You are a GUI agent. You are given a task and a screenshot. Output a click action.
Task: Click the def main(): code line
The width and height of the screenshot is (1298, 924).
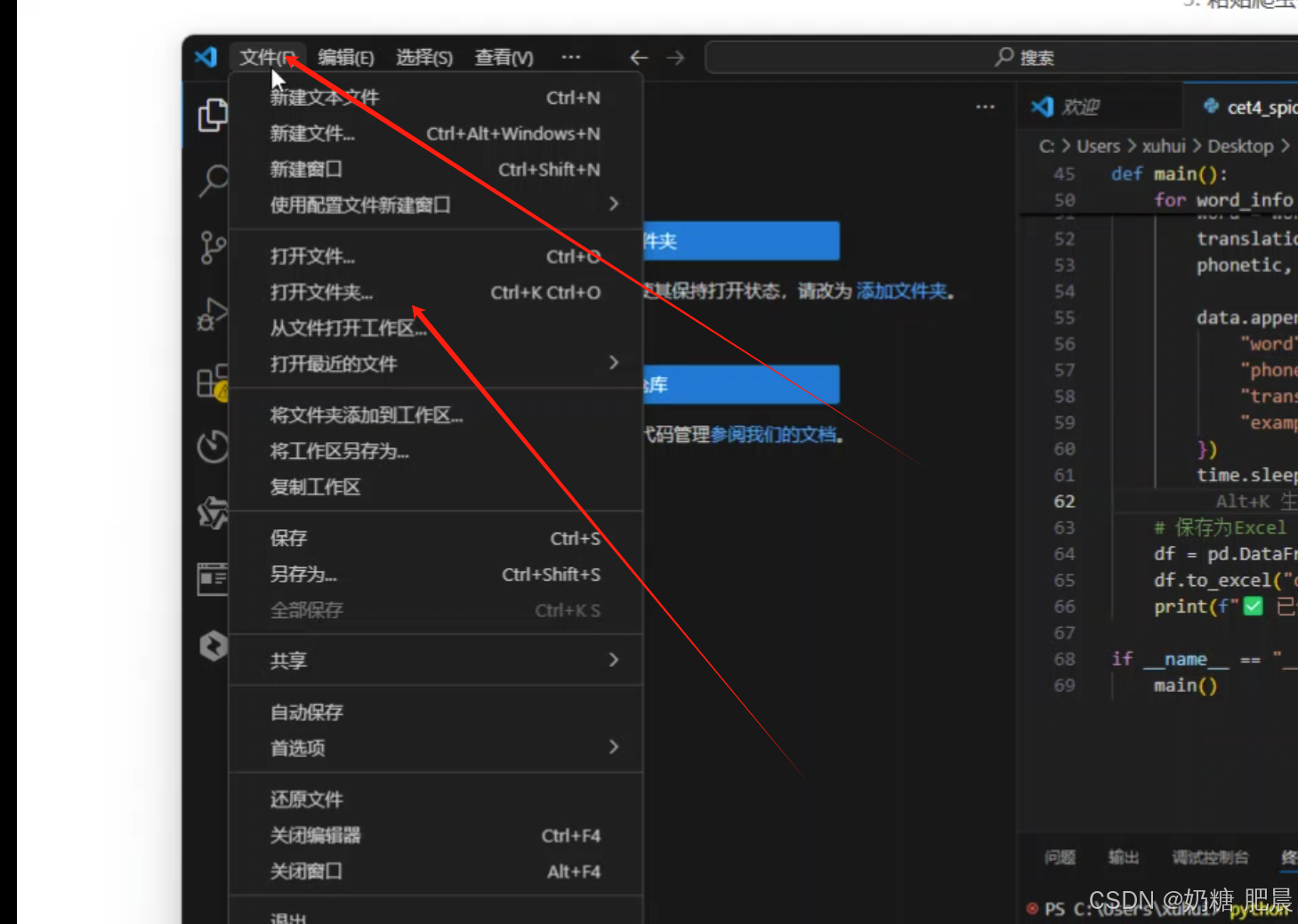coord(1169,173)
